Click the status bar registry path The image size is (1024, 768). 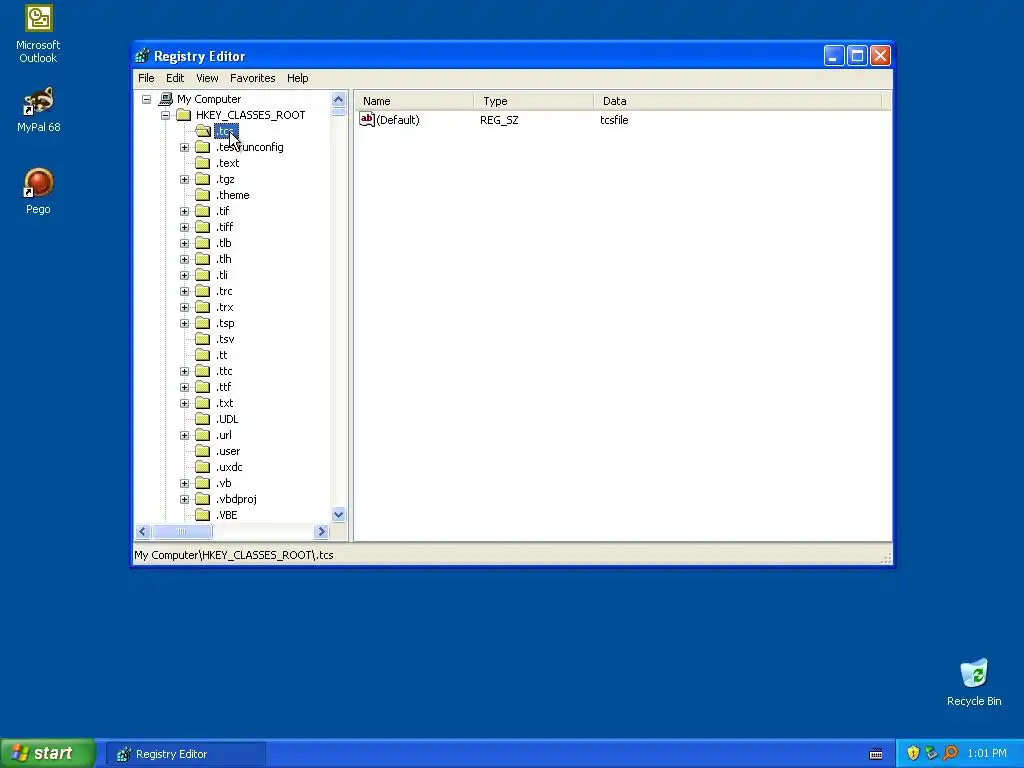pos(234,554)
